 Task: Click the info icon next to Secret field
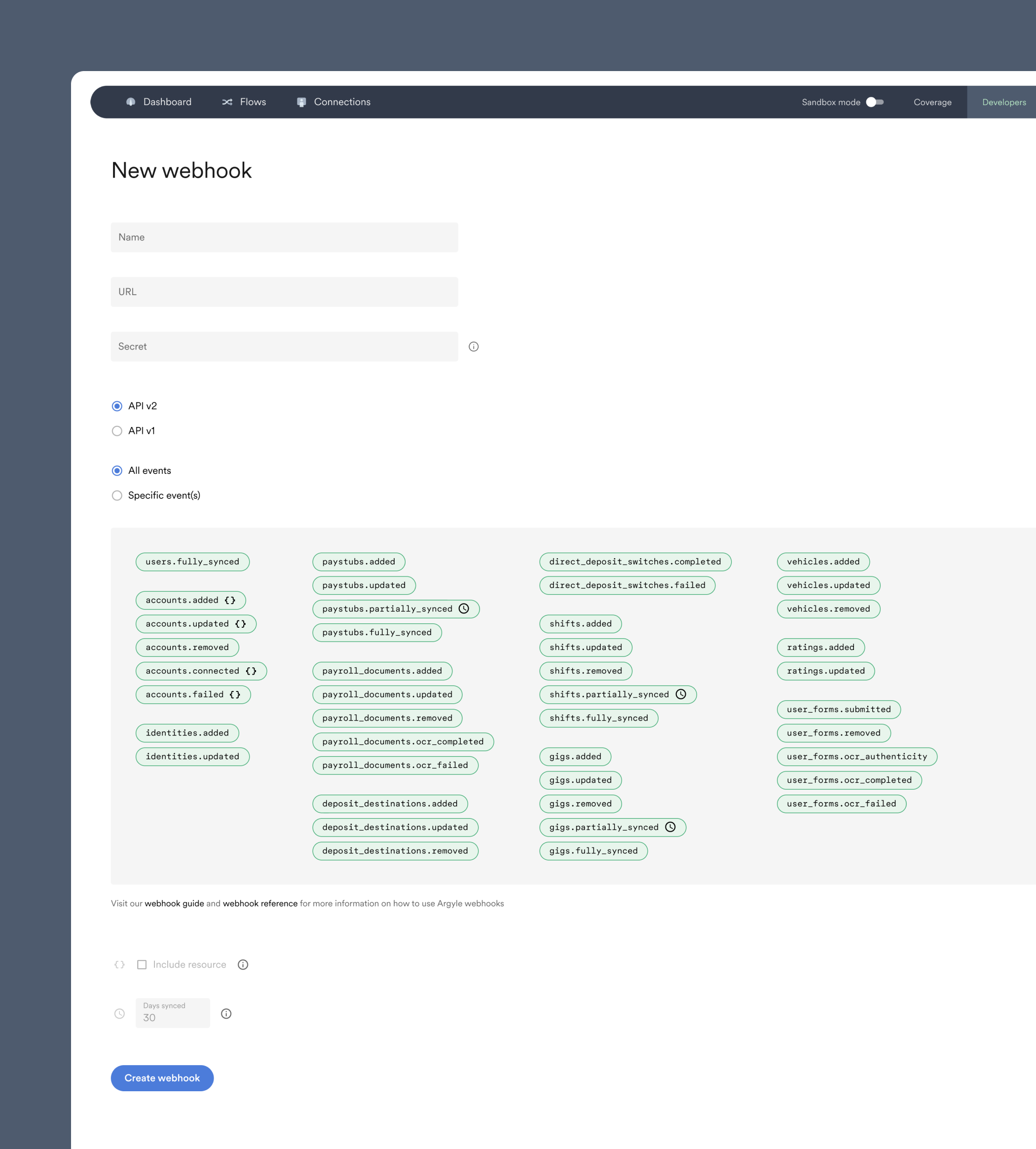coord(474,346)
